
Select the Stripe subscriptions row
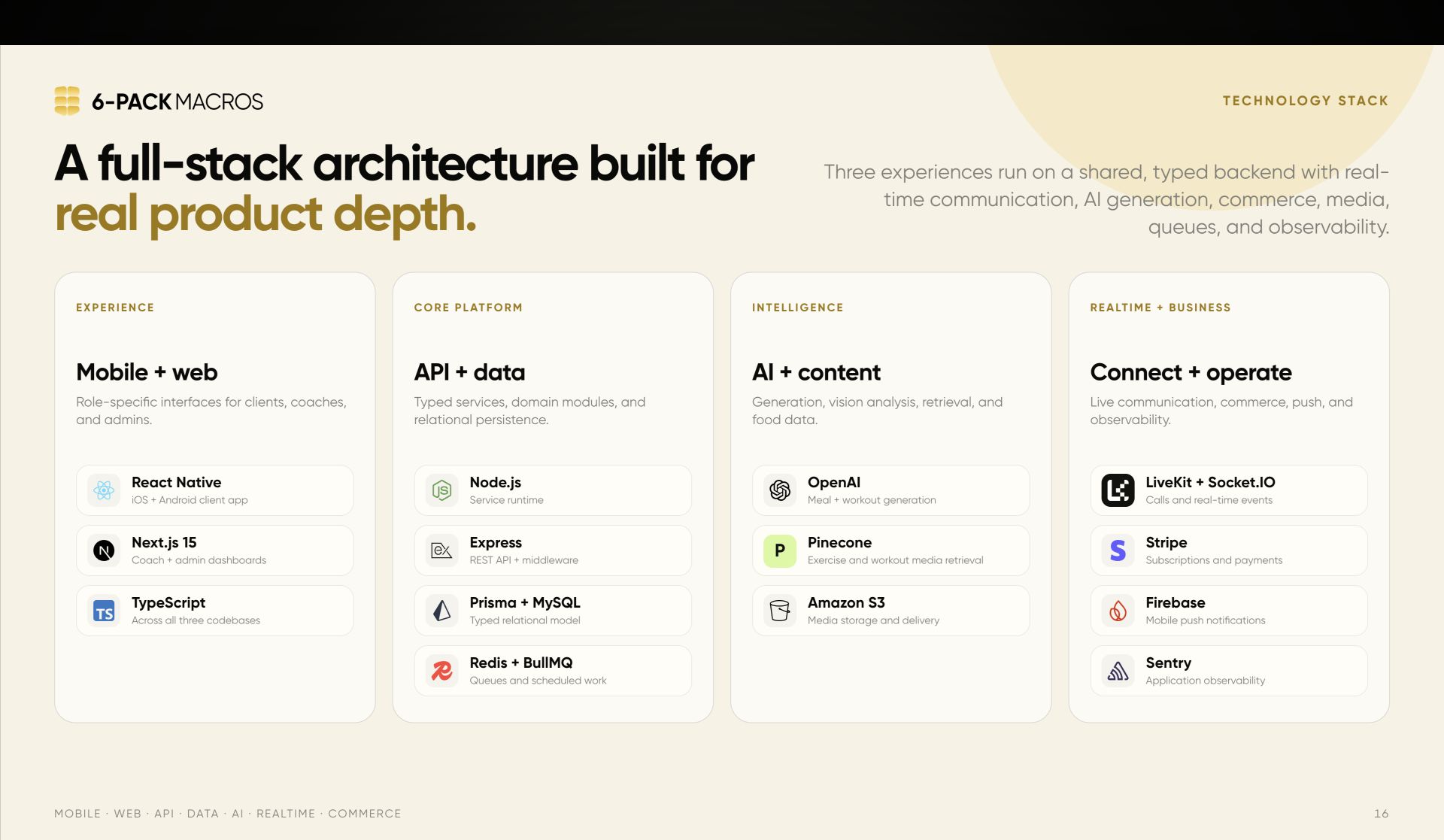click(x=1229, y=550)
